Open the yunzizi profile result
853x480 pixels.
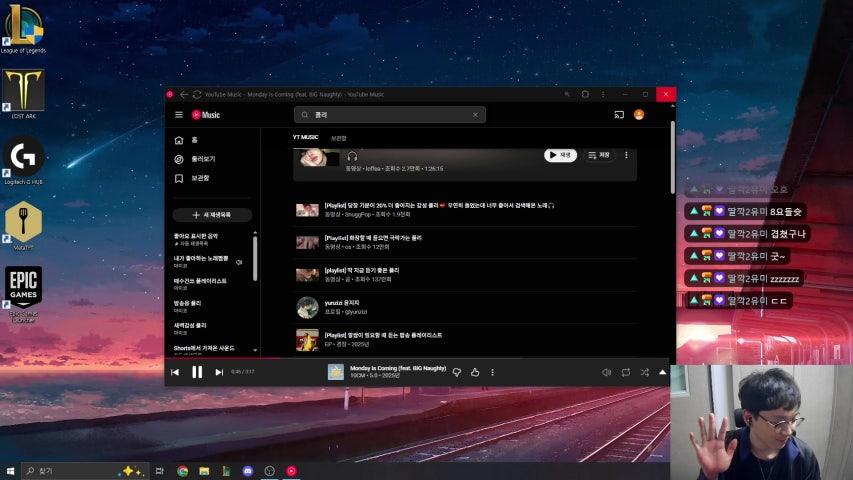tap(465, 307)
